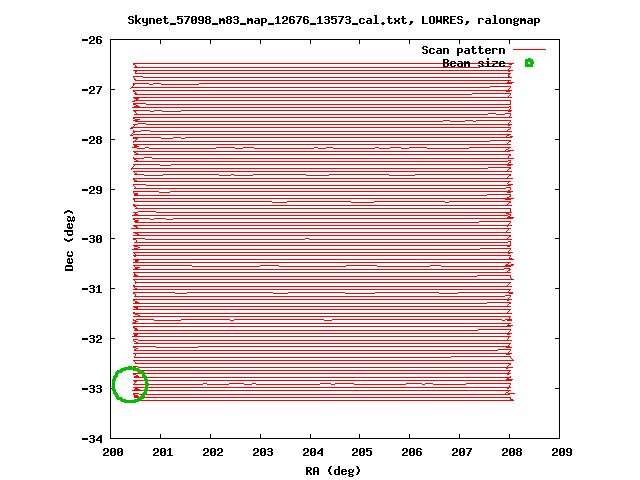Viewport: 640px width, 480px height.
Task: Click the 200 RA tick label
Action: [x=113, y=452]
